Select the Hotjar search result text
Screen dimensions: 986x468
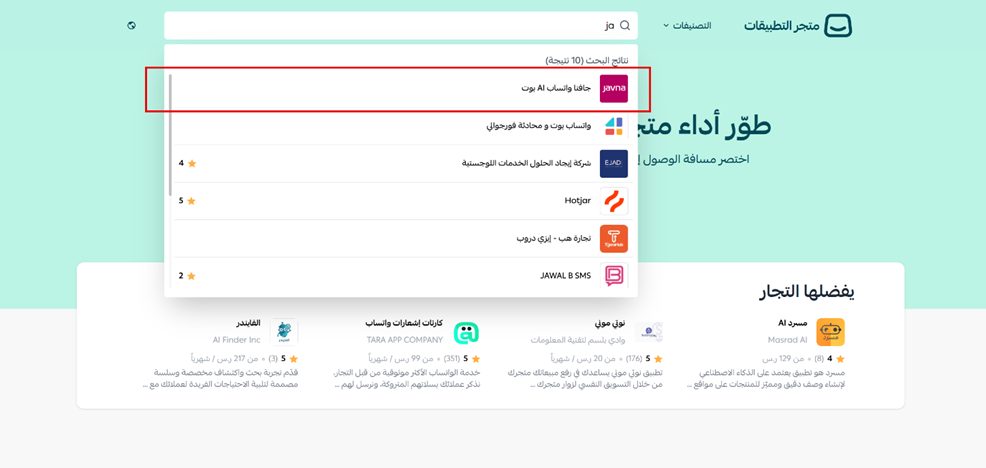[578, 201]
